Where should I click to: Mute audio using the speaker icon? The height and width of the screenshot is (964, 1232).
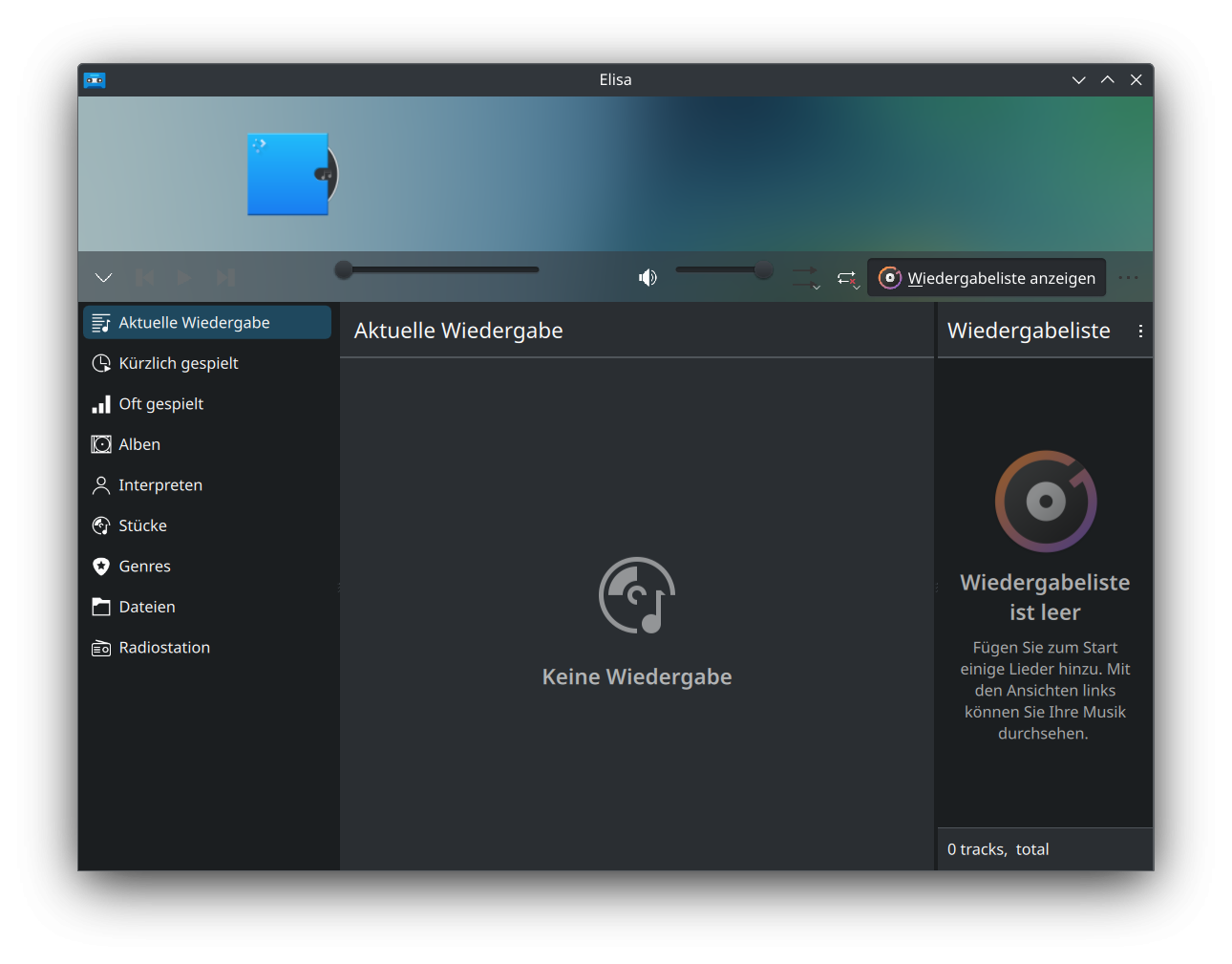tap(648, 278)
